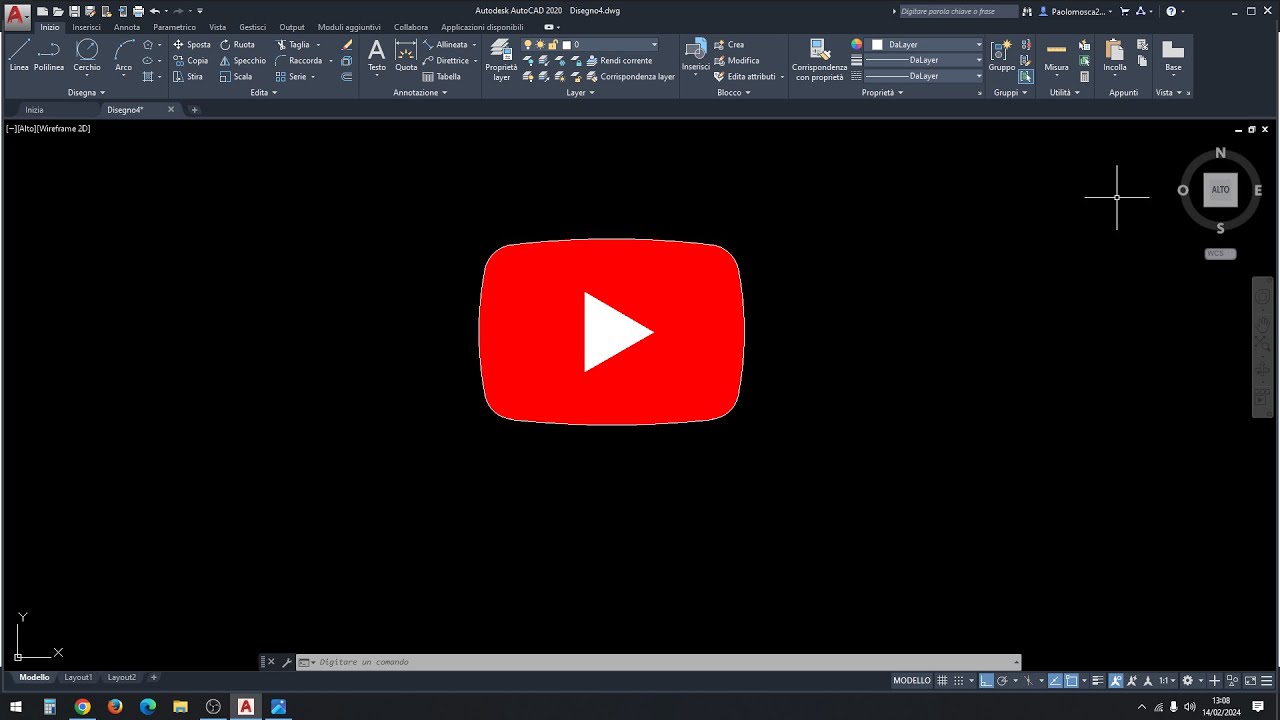Open the Misura measure tool
This screenshot has height=720, width=1280.
coord(1056,56)
